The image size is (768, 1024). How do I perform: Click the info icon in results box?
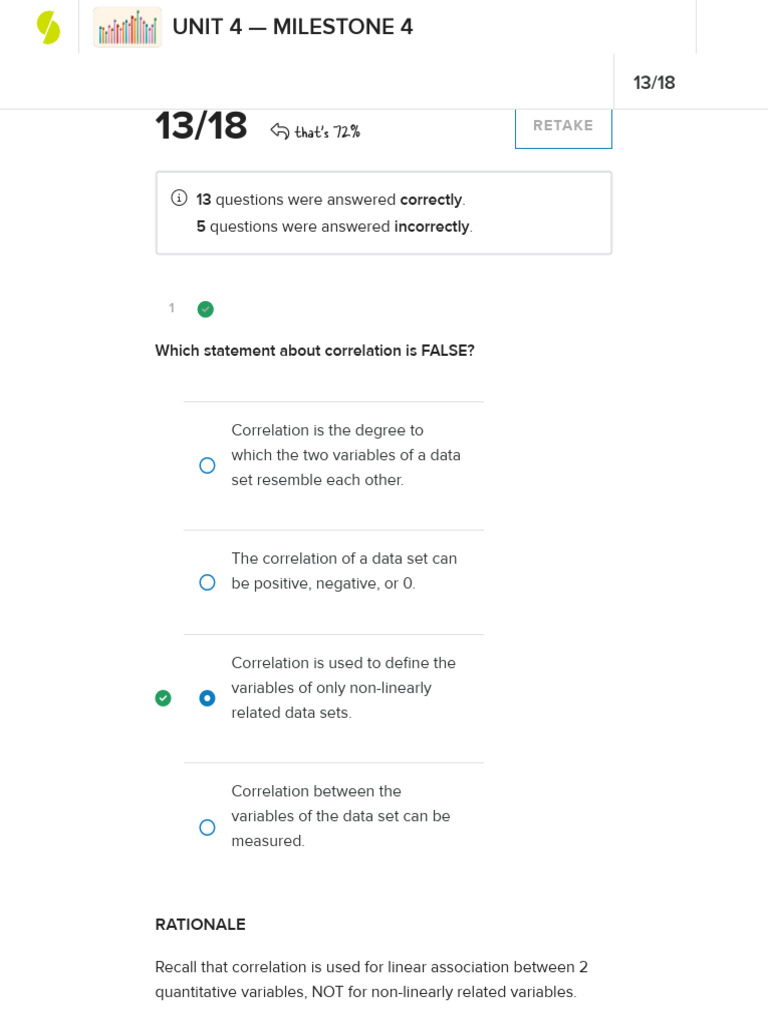click(179, 198)
